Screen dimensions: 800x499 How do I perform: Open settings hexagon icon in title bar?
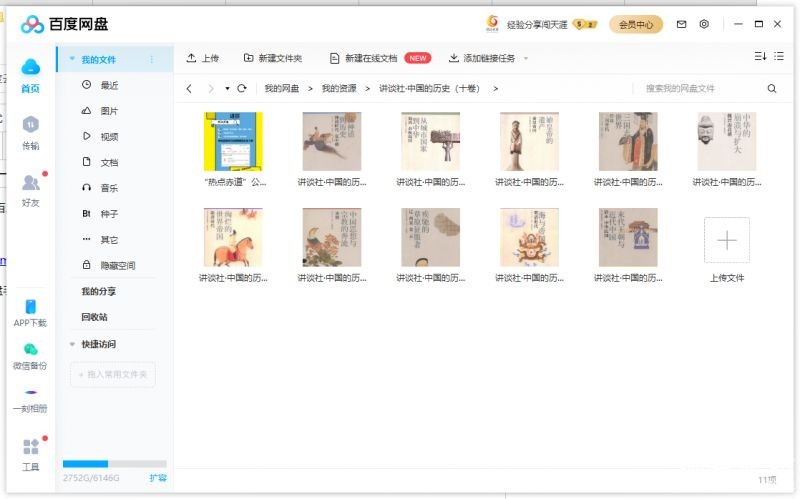click(704, 24)
